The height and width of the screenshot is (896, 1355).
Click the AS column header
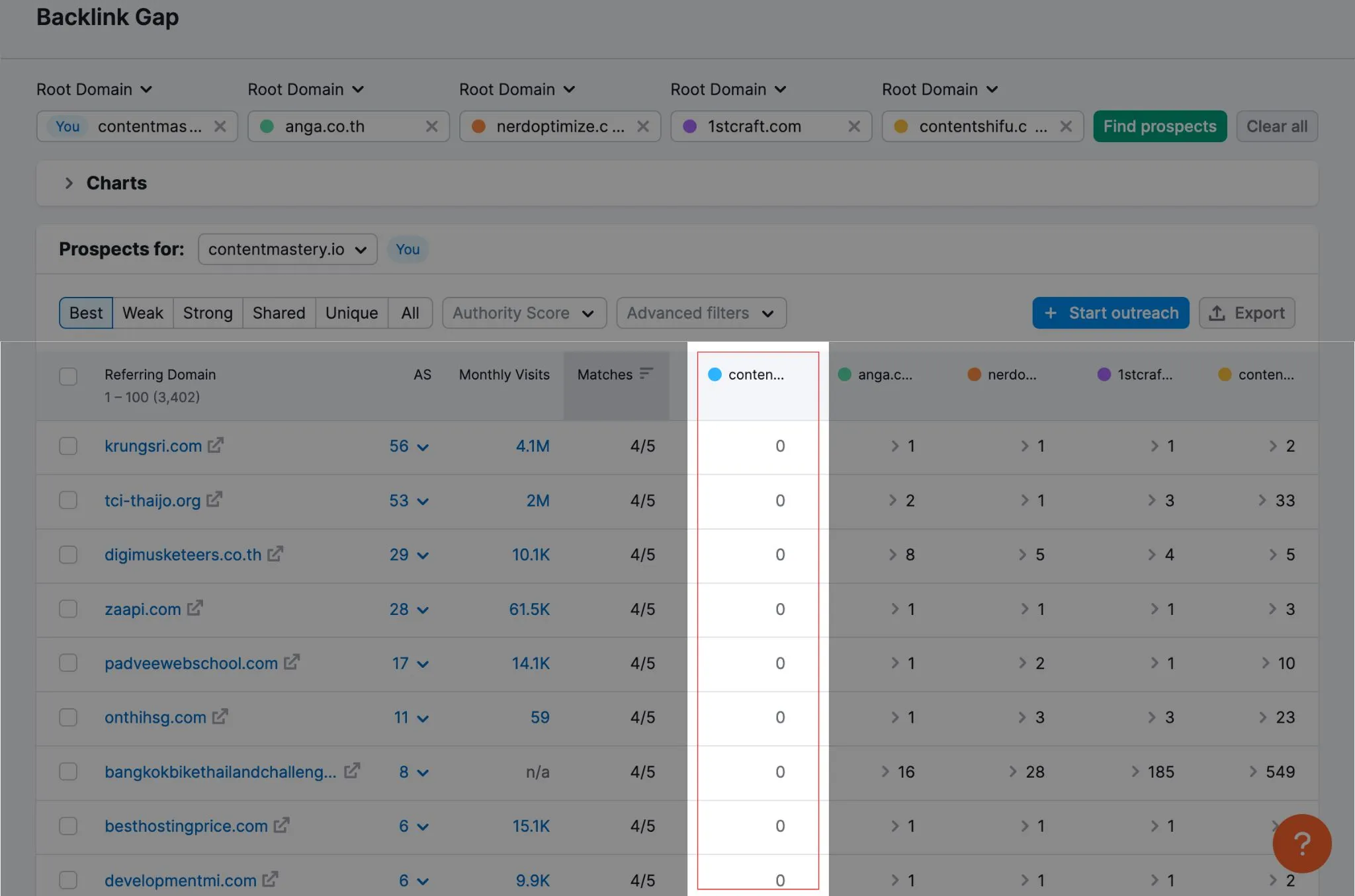422,374
